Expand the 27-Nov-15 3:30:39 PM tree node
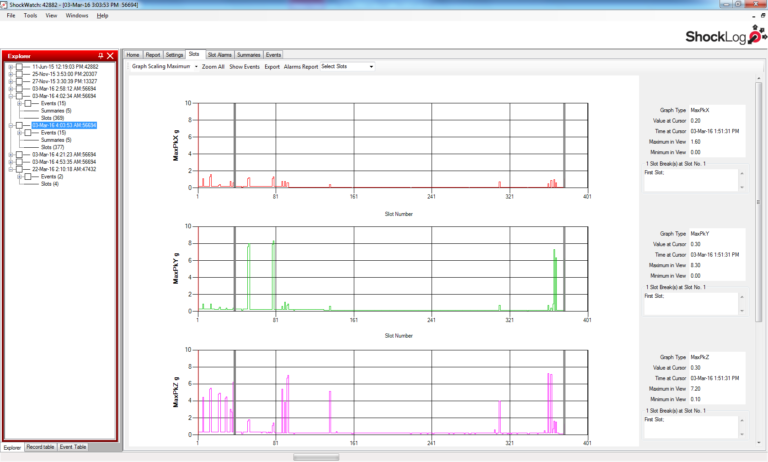This screenshot has width=768, height=462. (10, 81)
